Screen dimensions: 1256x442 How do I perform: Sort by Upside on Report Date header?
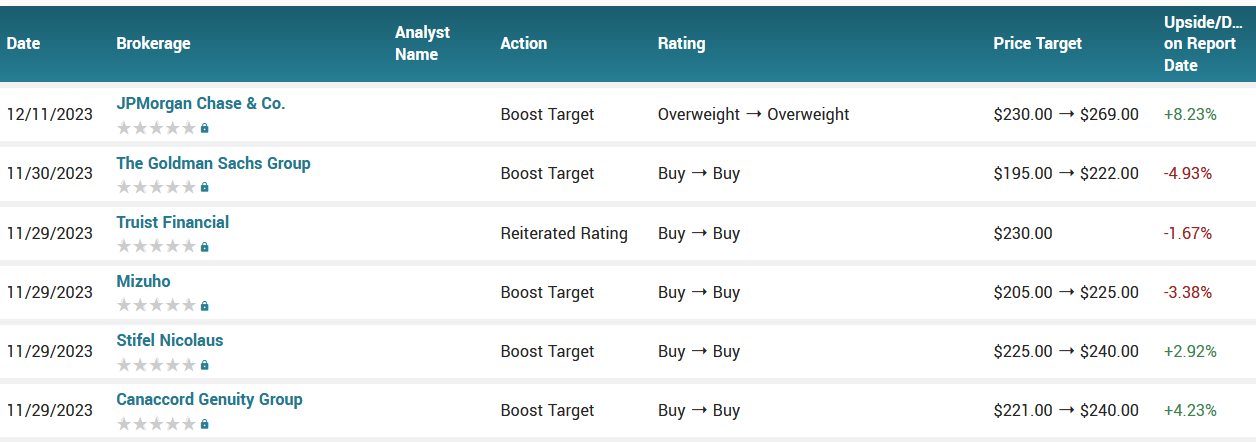tap(1202, 44)
